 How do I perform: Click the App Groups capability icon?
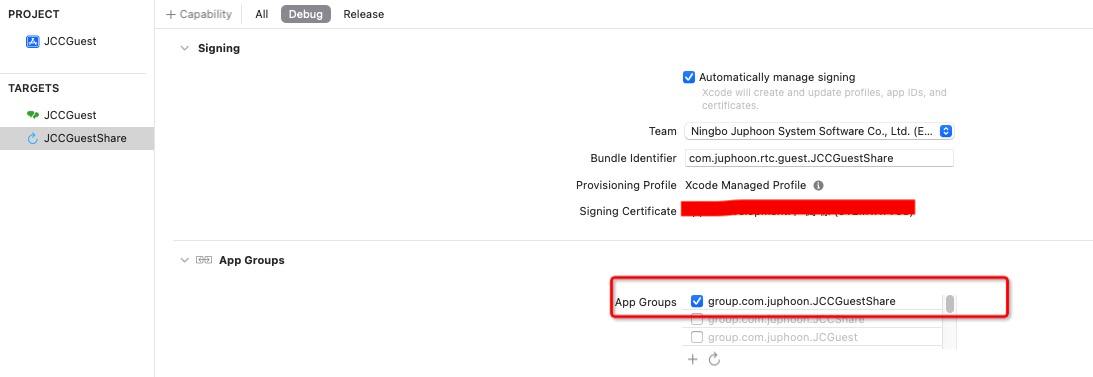coord(204,260)
